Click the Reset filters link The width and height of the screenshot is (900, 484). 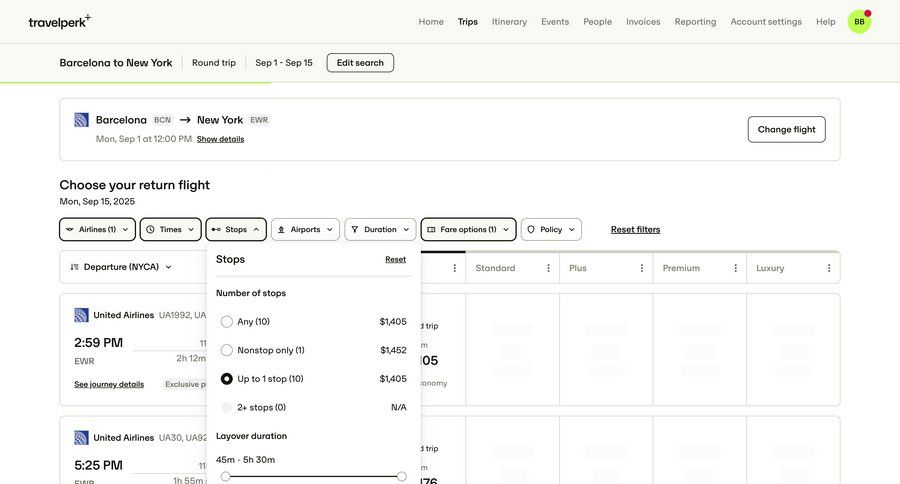(635, 229)
